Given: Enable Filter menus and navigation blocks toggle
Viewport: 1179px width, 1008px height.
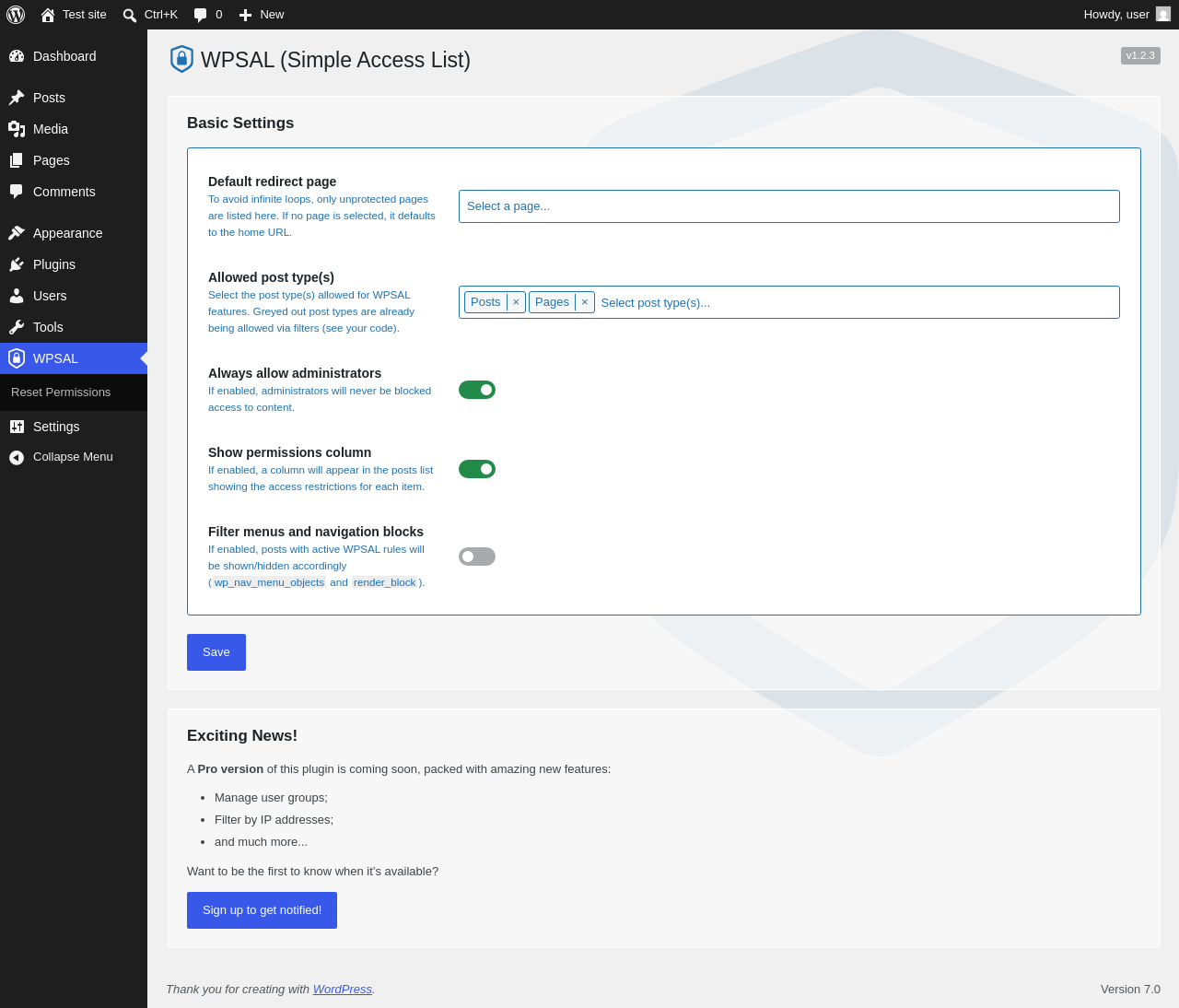Looking at the screenshot, I should (477, 557).
